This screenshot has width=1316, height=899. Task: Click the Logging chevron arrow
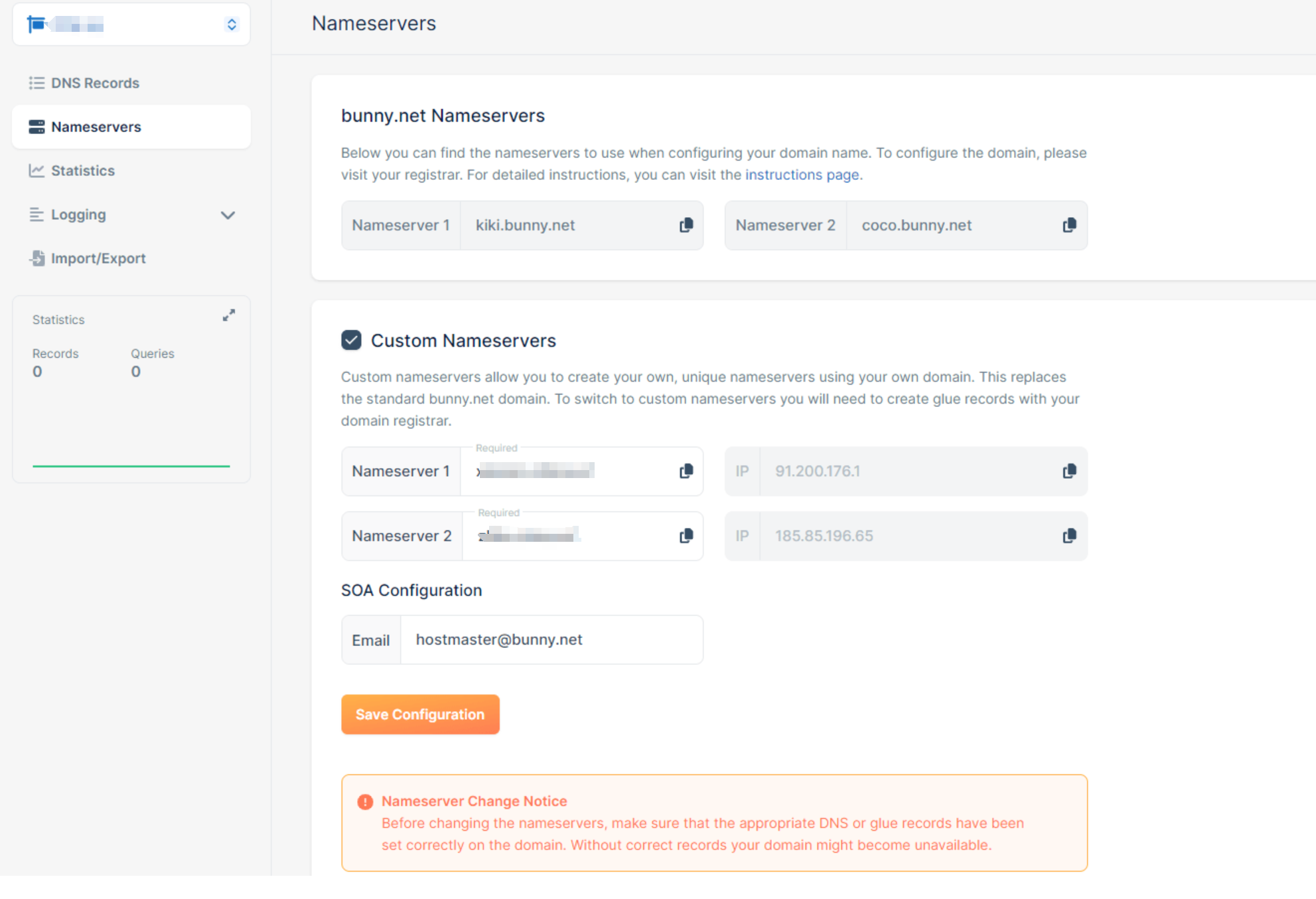tap(228, 215)
